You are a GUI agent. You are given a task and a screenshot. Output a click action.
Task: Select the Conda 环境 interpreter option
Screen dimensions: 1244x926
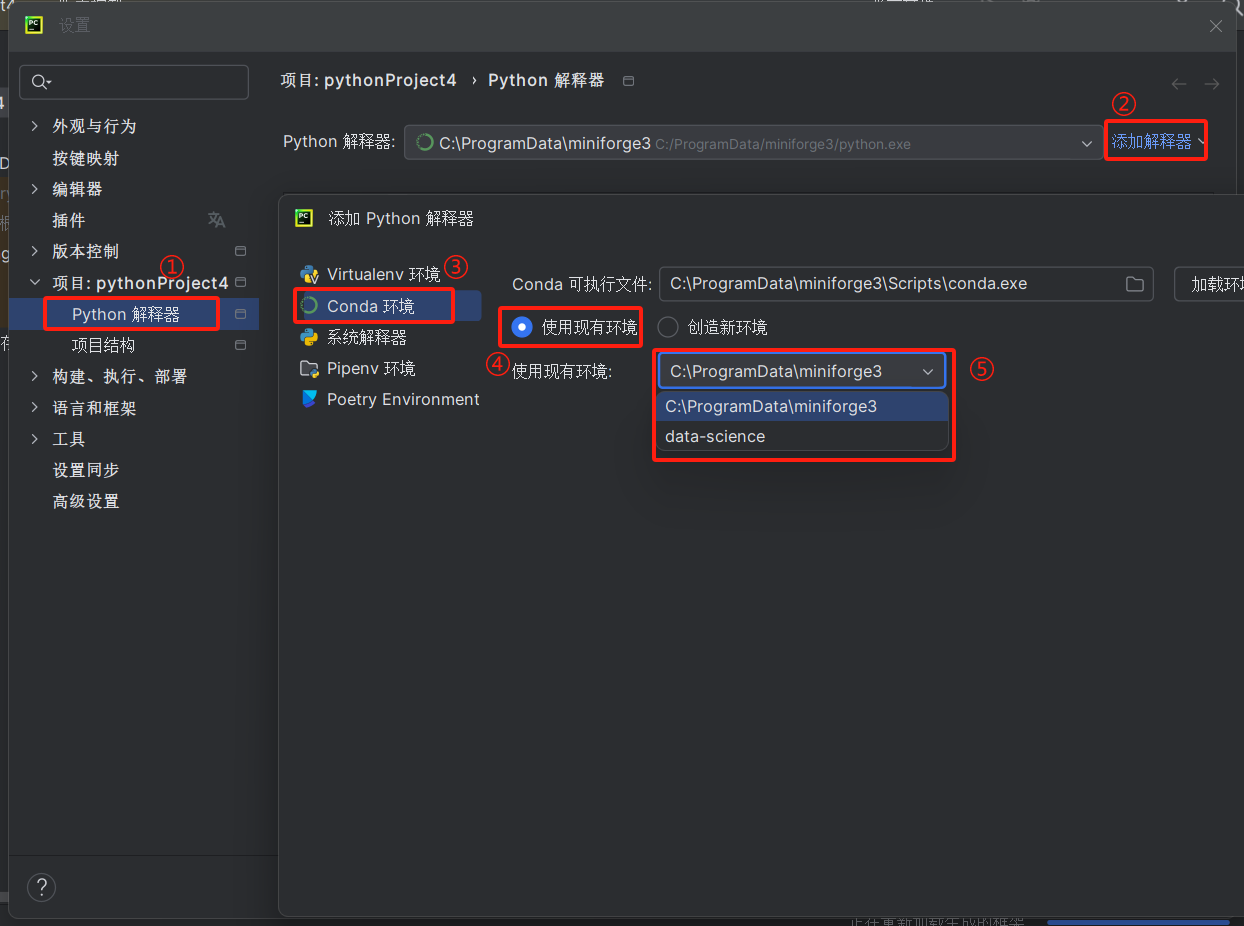(x=373, y=305)
